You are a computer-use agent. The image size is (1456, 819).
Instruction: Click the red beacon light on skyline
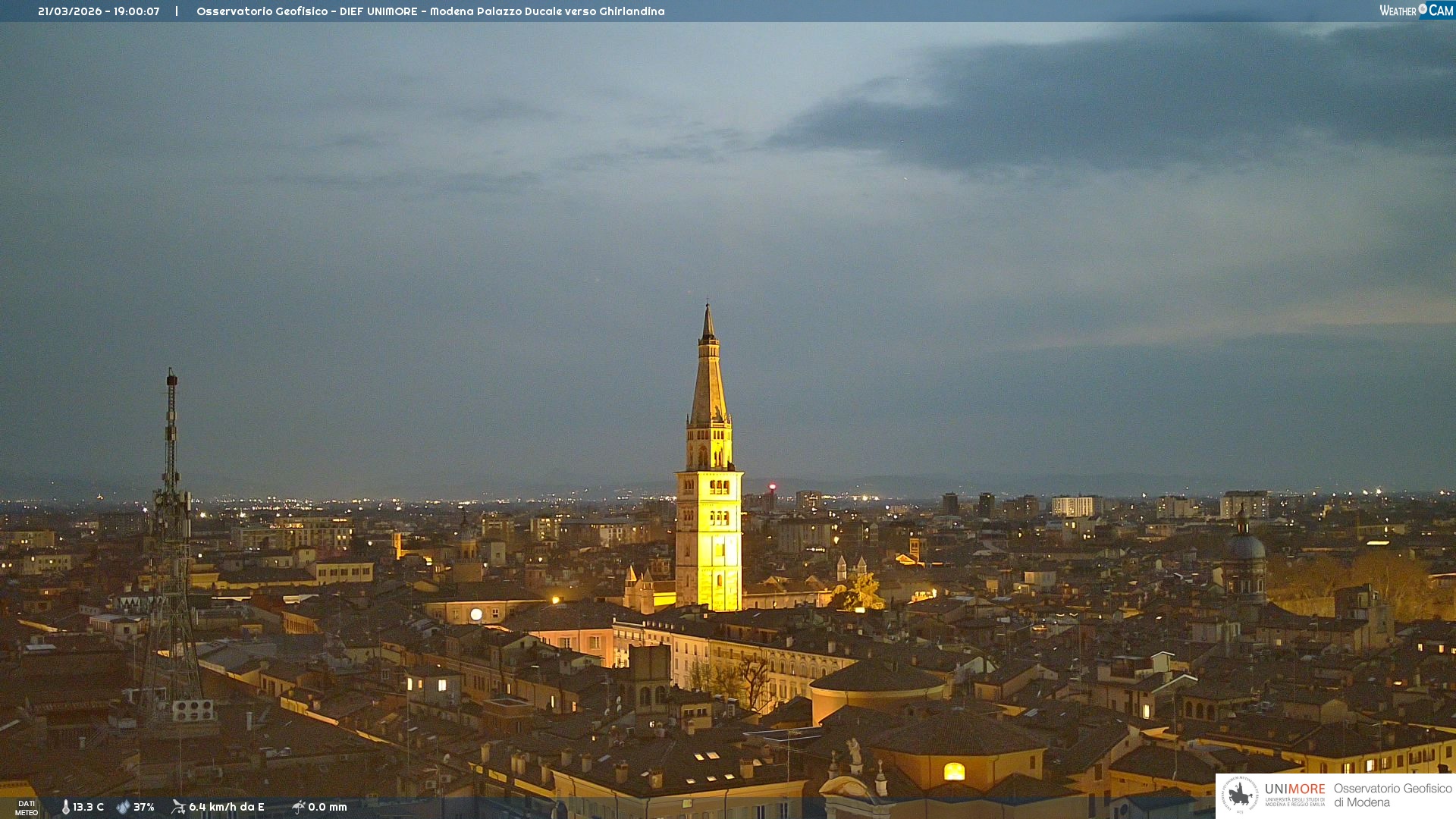click(x=773, y=487)
